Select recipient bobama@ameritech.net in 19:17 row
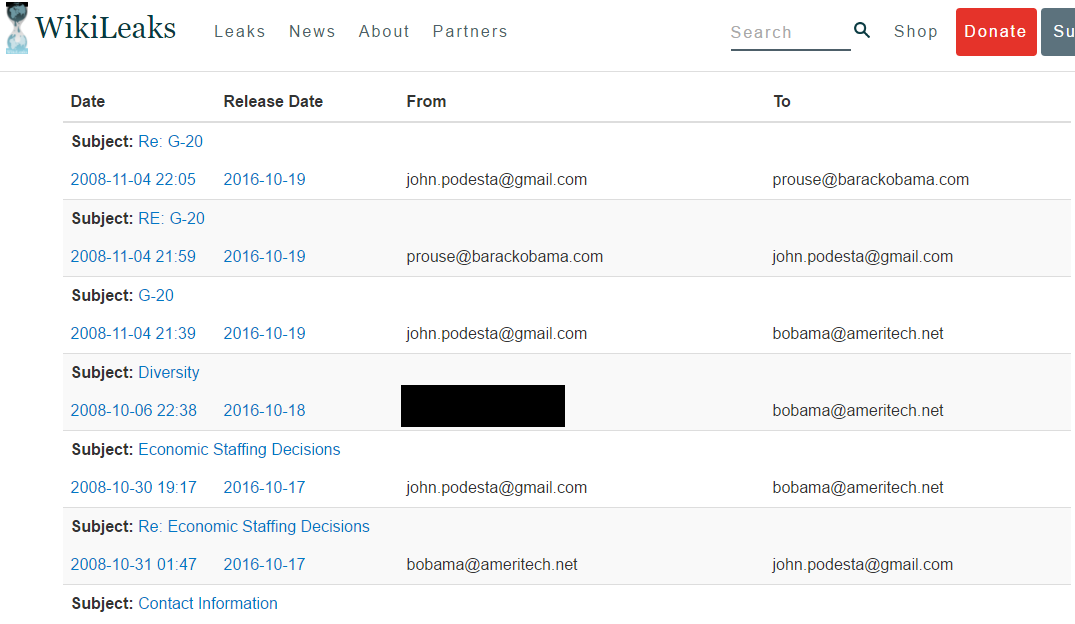This screenshot has width=1075, height=624. coord(858,488)
